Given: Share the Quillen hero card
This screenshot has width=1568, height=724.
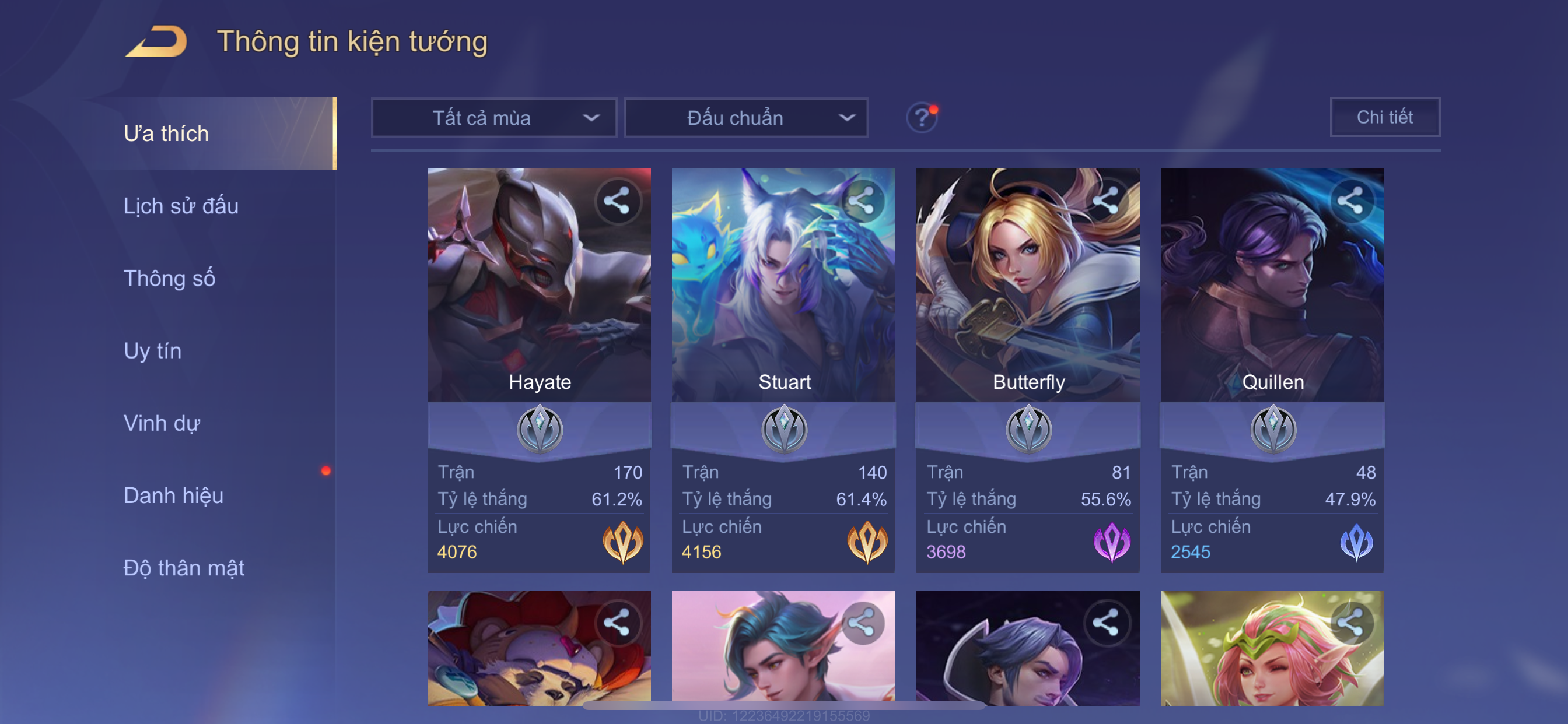Looking at the screenshot, I should point(1350,201).
